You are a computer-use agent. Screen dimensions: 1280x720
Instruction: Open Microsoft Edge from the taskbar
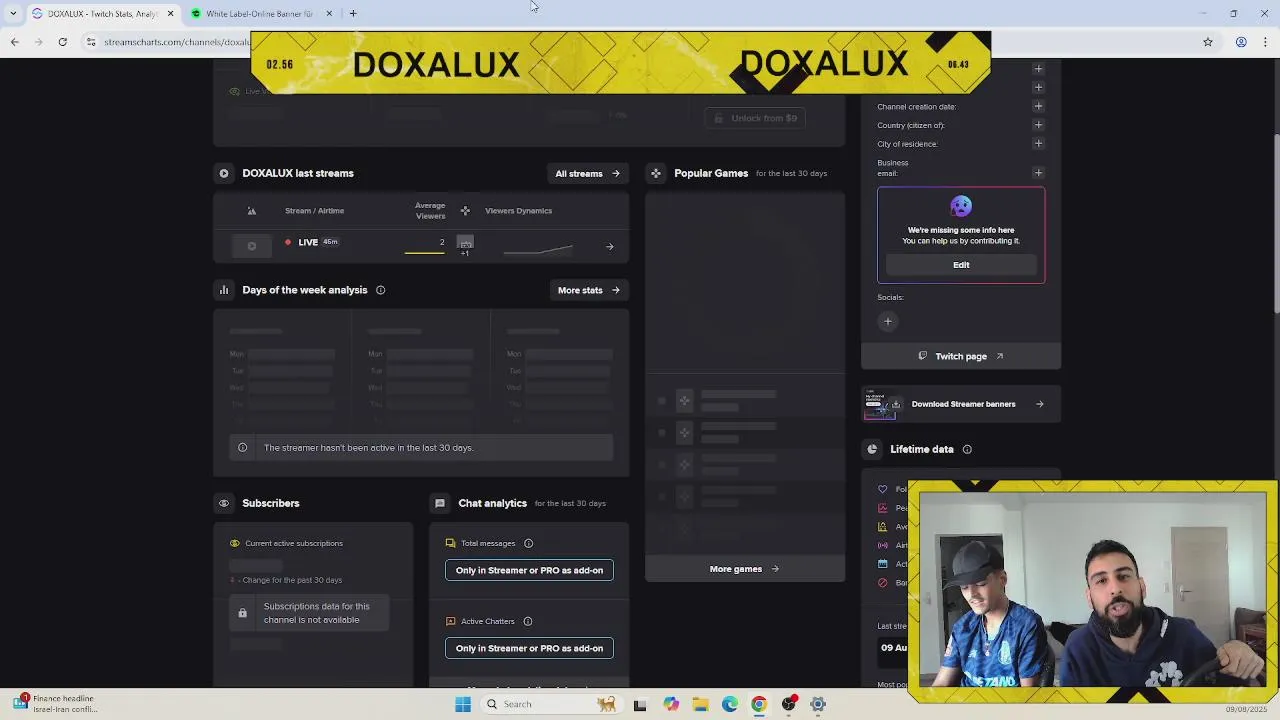pos(730,704)
